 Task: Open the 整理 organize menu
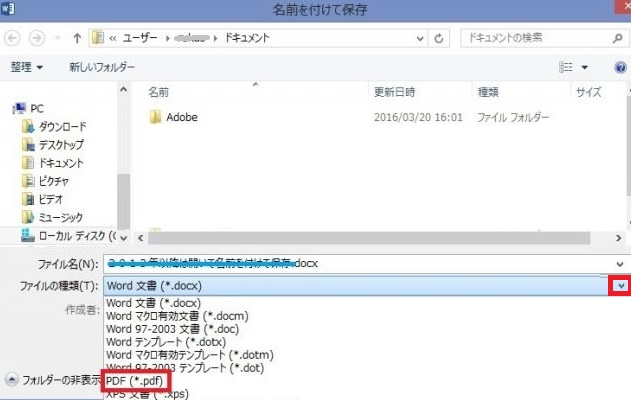pos(27,67)
